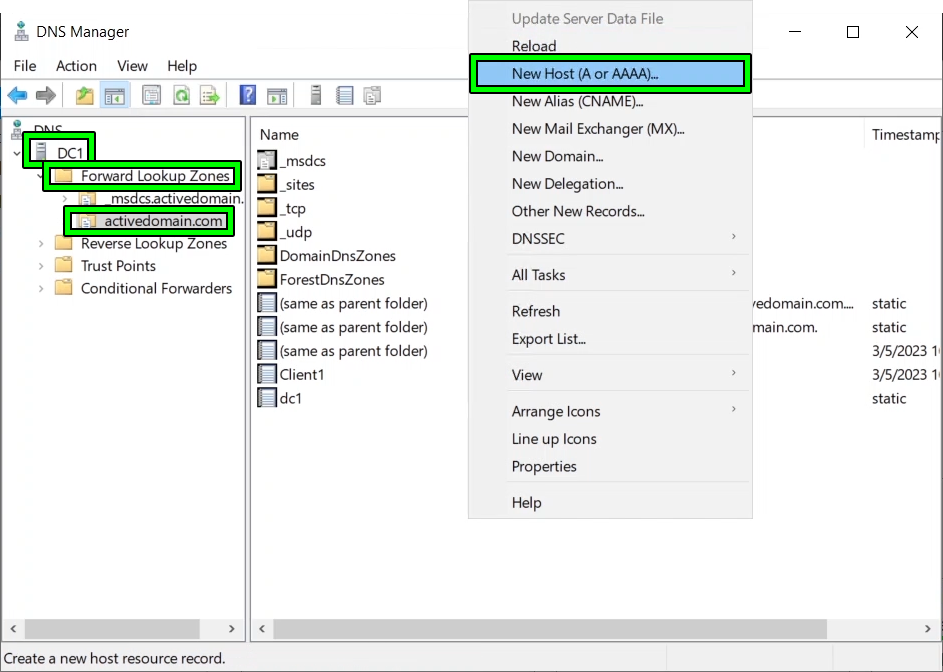Open the Action menu
This screenshot has height=672, width=943.
pos(76,66)
